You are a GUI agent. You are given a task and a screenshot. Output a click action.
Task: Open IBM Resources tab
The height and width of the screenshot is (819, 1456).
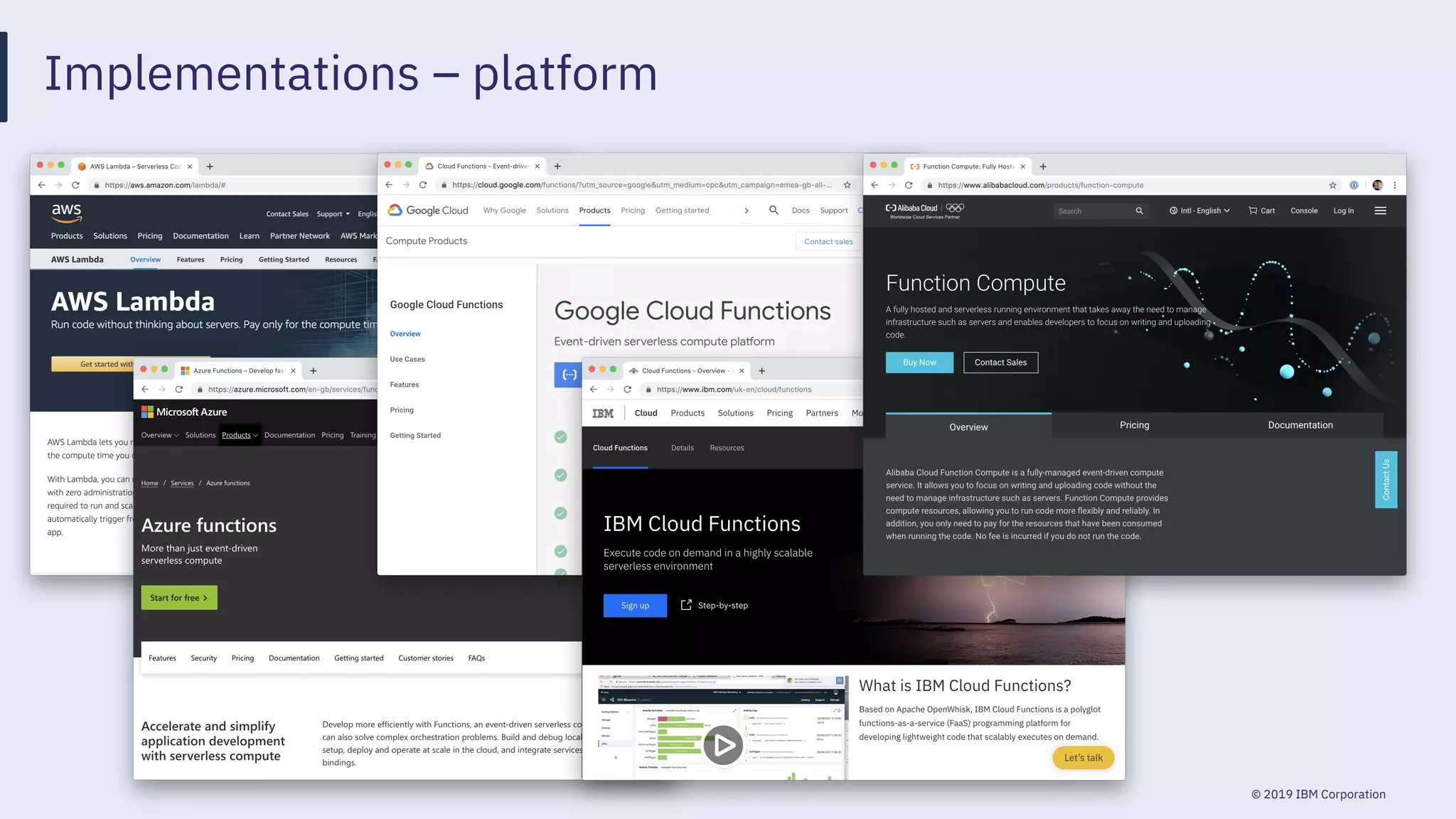coord(727,448)
